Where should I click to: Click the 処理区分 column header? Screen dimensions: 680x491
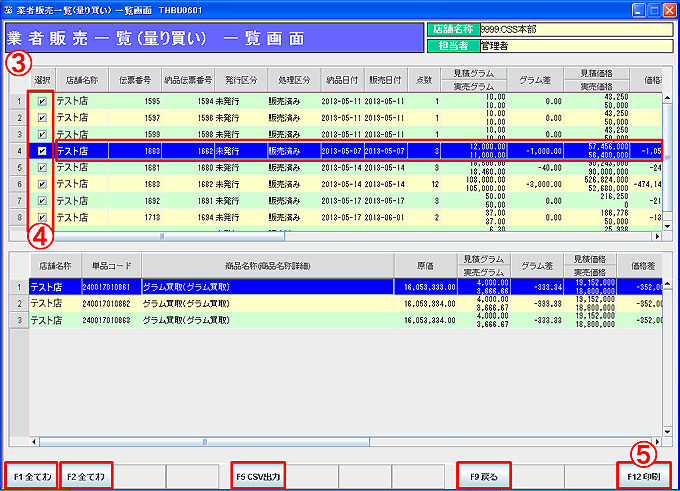click(292, 79)
